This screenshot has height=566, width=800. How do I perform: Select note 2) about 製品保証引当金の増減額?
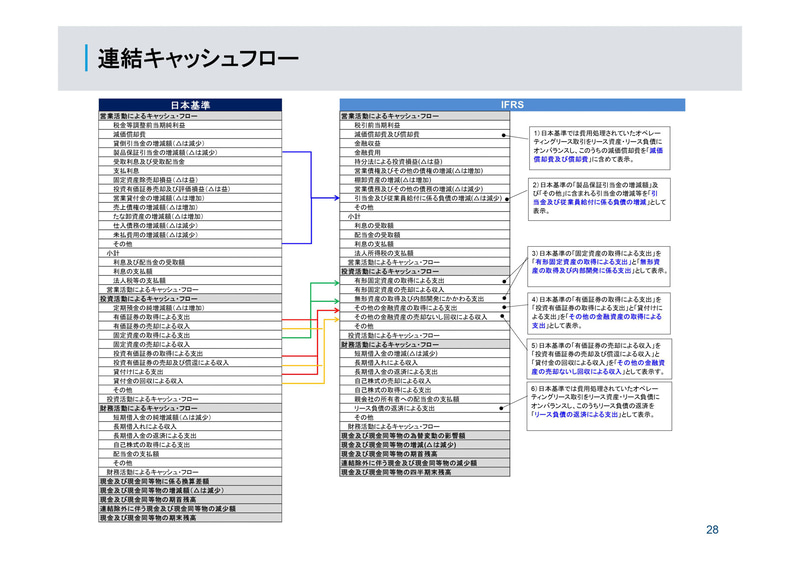[599, 199]
